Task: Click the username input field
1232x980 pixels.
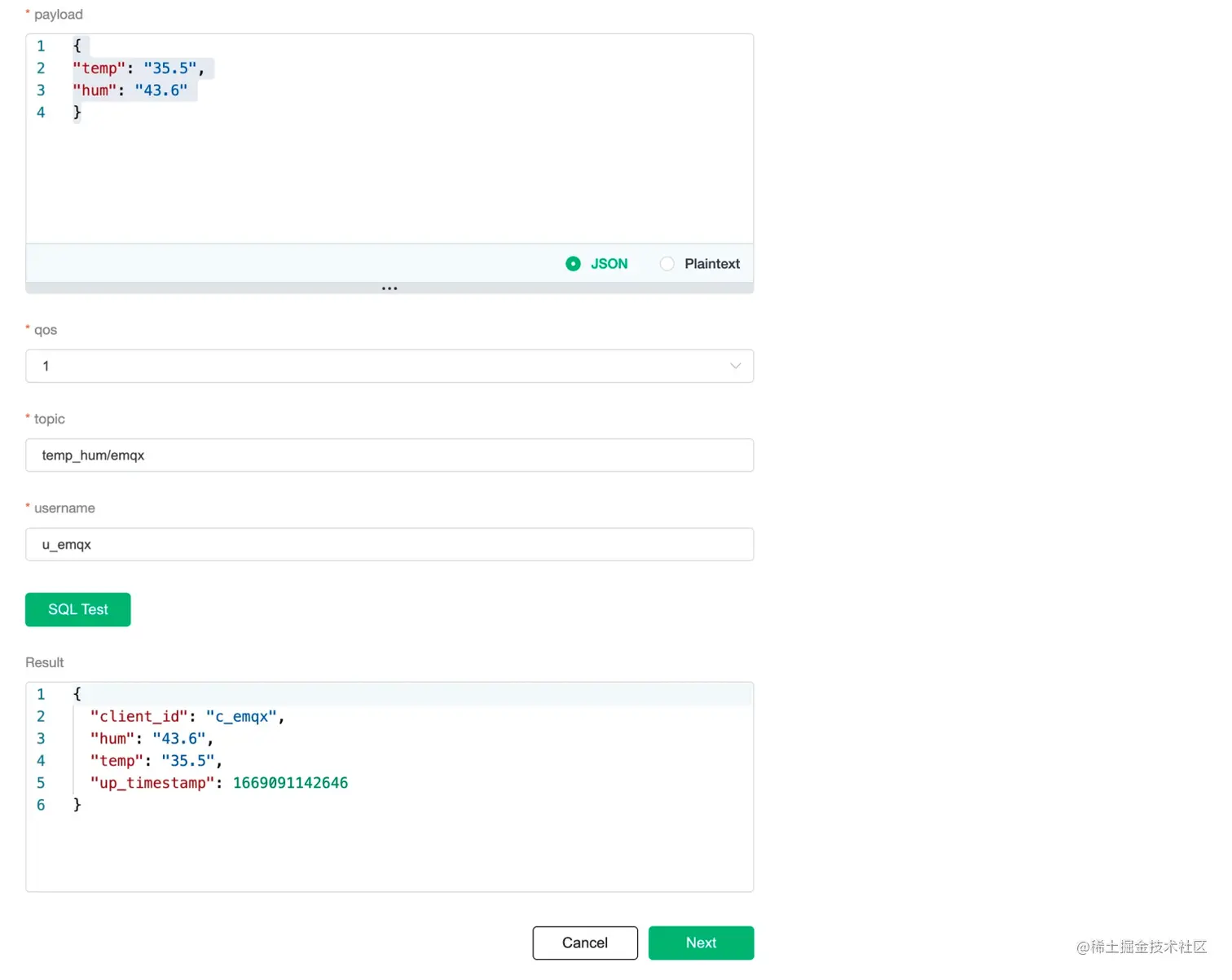Action: click(x=389, y=544)
